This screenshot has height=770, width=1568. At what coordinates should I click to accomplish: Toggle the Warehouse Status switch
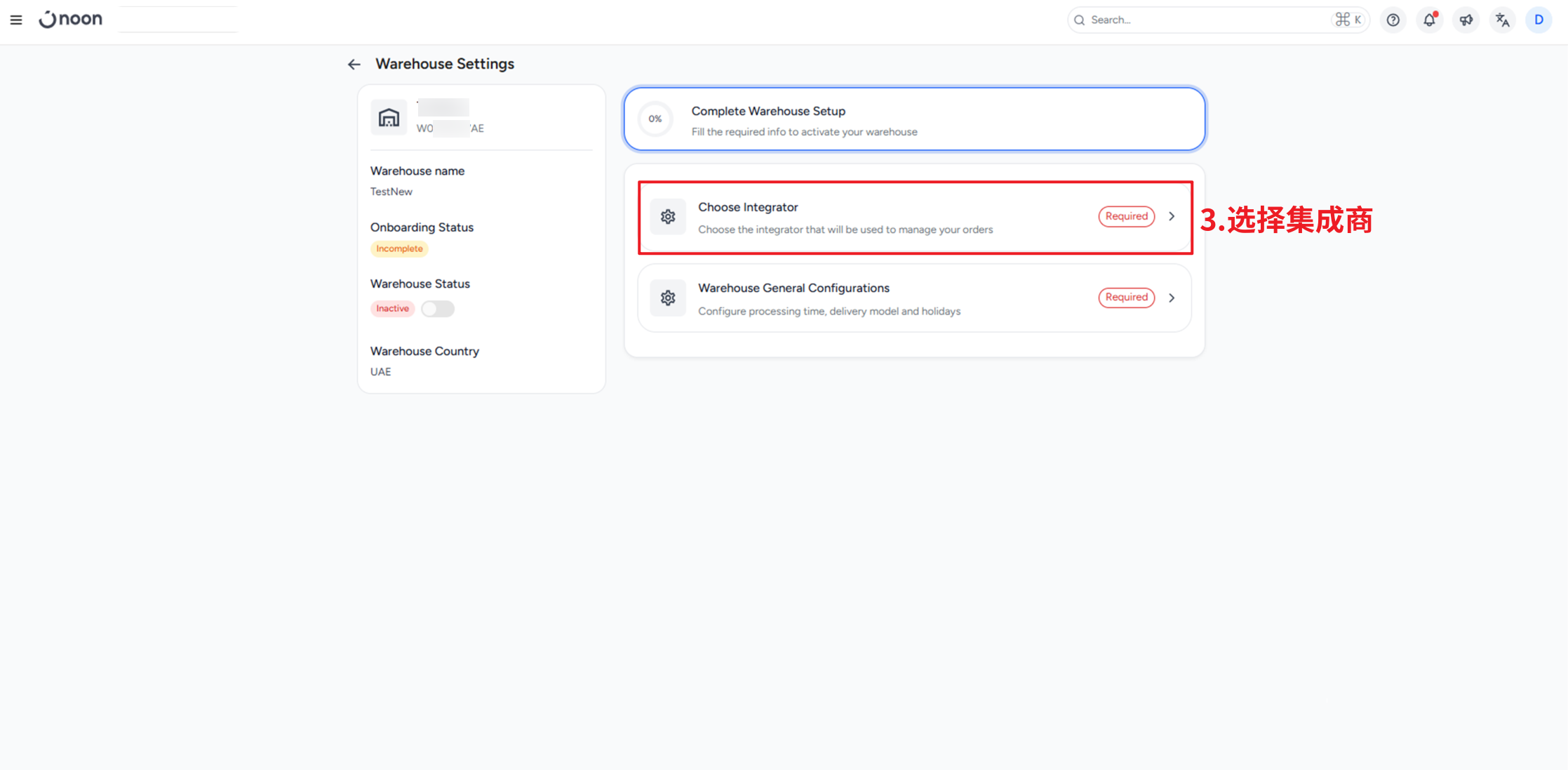coord(438,309)
